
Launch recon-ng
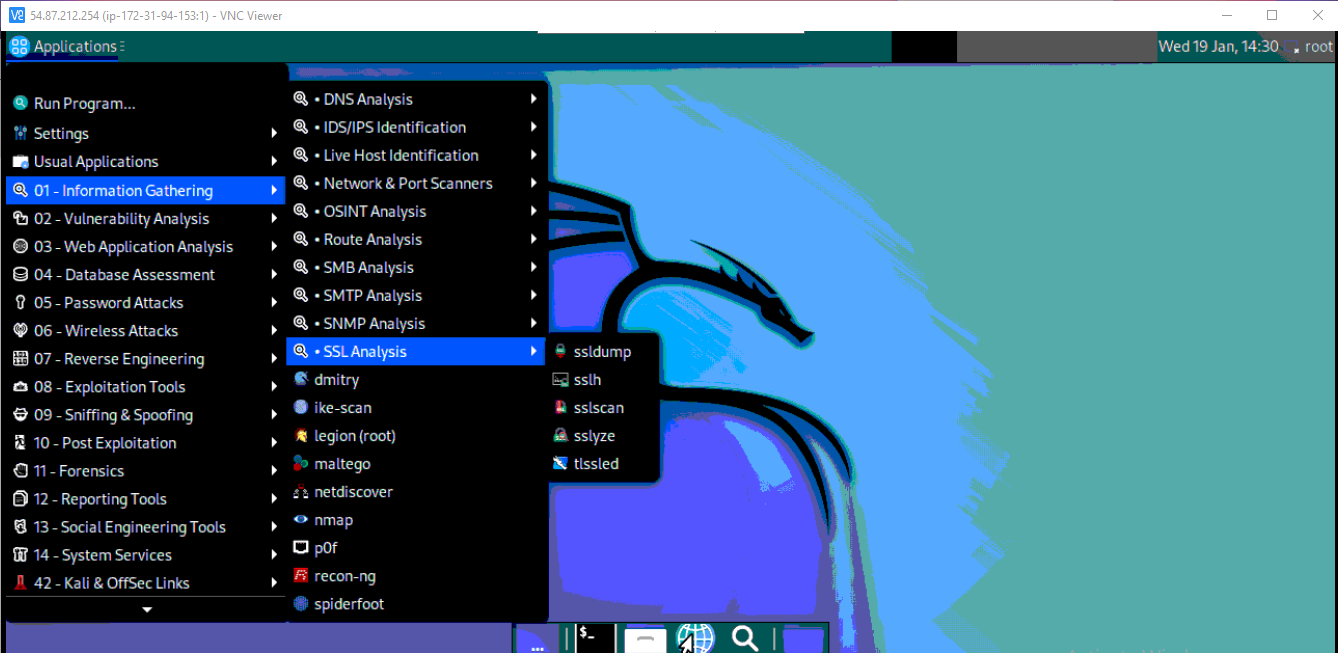point(417,576)
